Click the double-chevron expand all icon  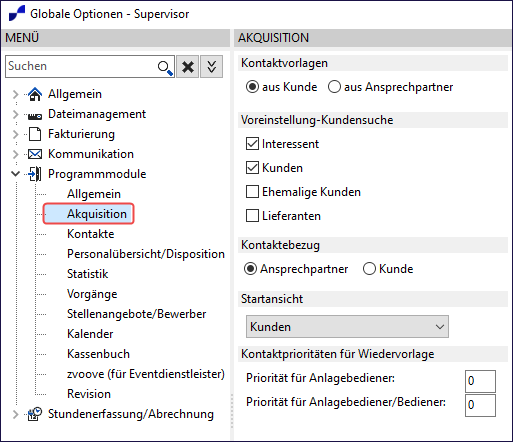211,67
